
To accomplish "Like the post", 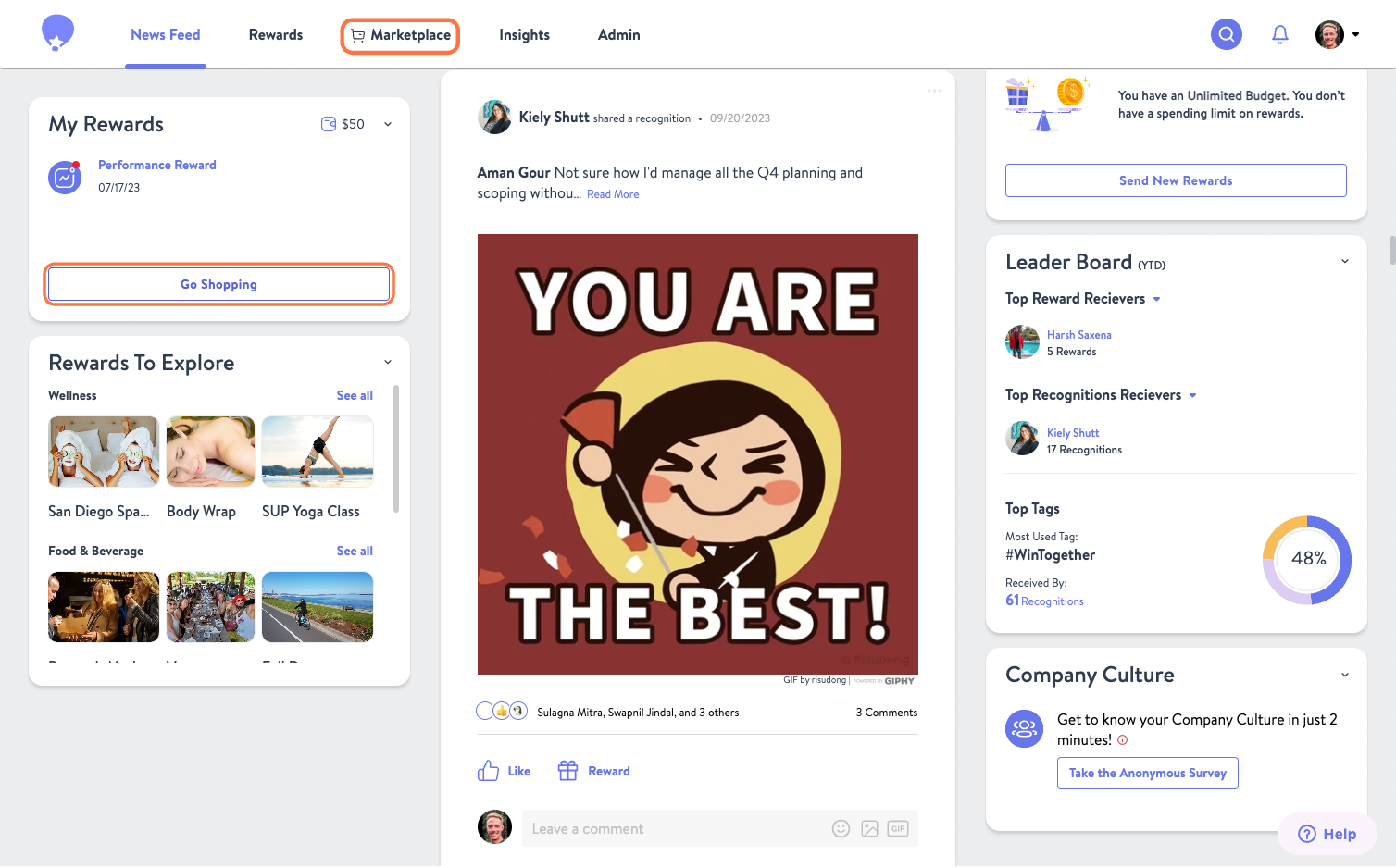I will tap(505, 771).
